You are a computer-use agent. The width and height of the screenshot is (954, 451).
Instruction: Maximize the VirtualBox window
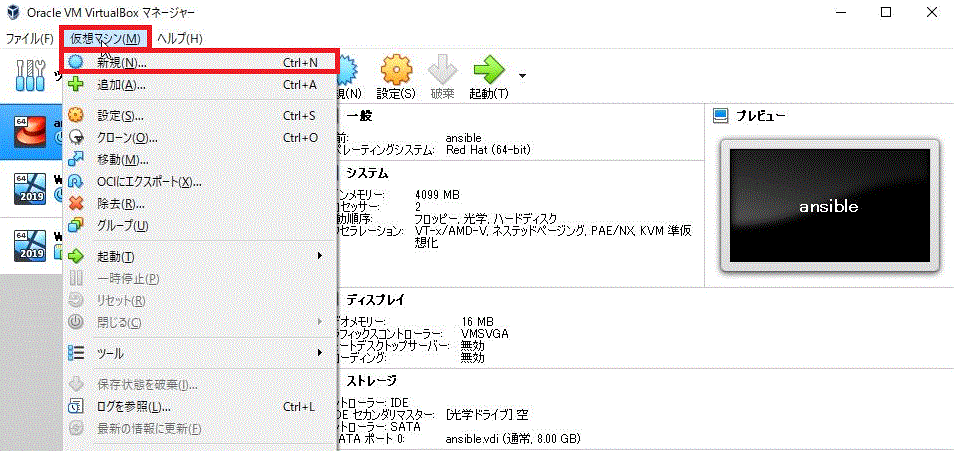(x=886, y=12)
